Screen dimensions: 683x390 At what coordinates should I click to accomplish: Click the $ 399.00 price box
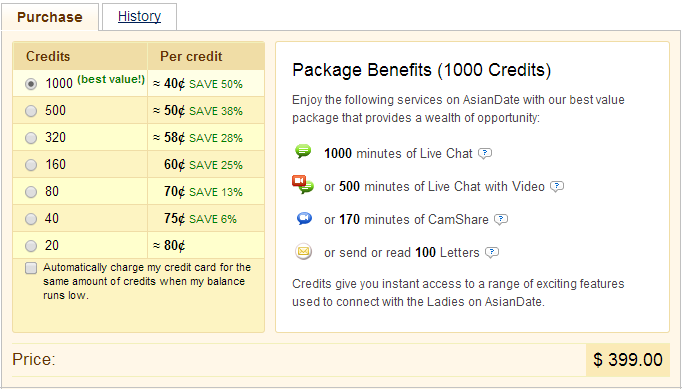pos(628,359)
